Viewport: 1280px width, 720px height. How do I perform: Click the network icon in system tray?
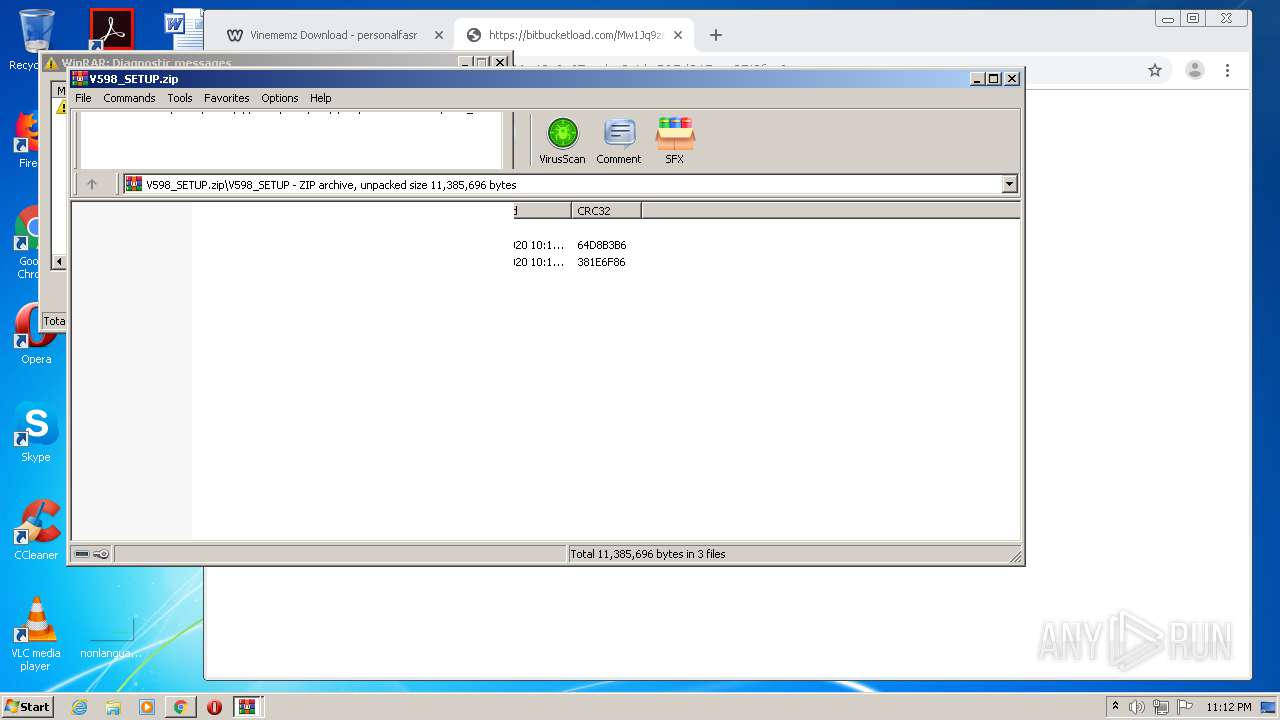(x=1161, y=707)
